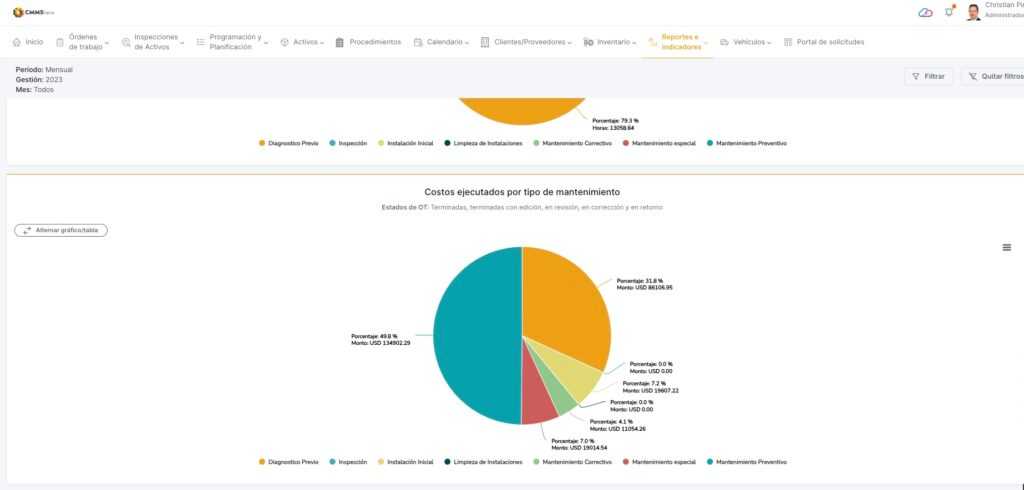Screen dimensions: 1024x490
Task: Toggle Diagnostico Previo in the bottom legend
Action: coord(288,462)
